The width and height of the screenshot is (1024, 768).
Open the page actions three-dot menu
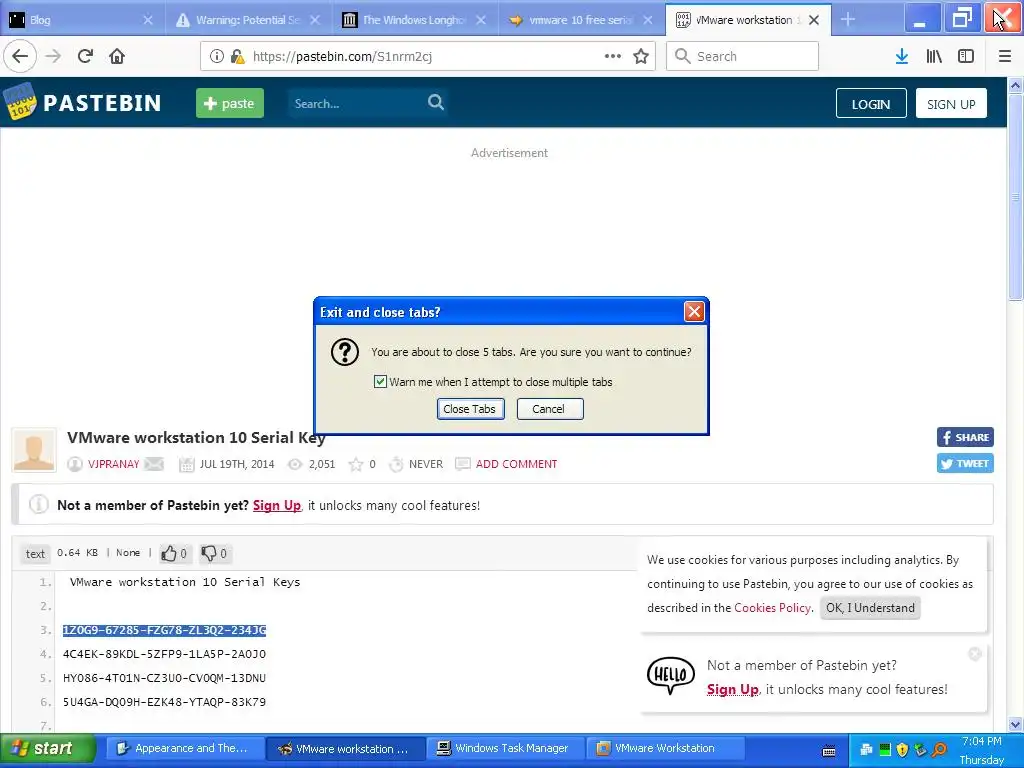[613, 56]
